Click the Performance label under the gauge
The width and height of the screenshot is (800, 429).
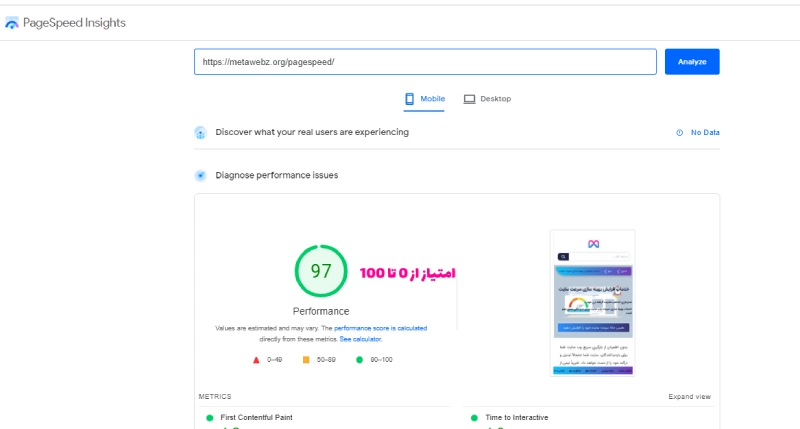click(x=321, y=311)
